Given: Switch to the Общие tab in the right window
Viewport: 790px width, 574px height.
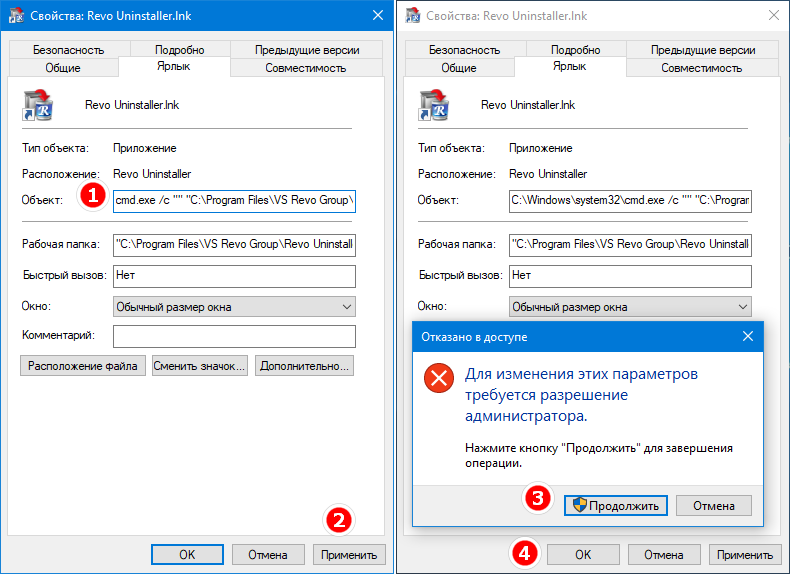Looking at the screenshot, I should click(459, 68).
